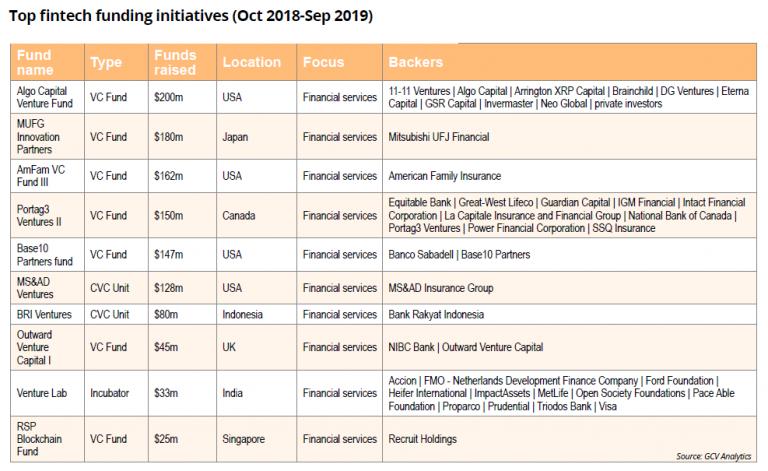Click the Incubator type cell
This screenshot has height=471, width=768.
click(x=110, y=393)
